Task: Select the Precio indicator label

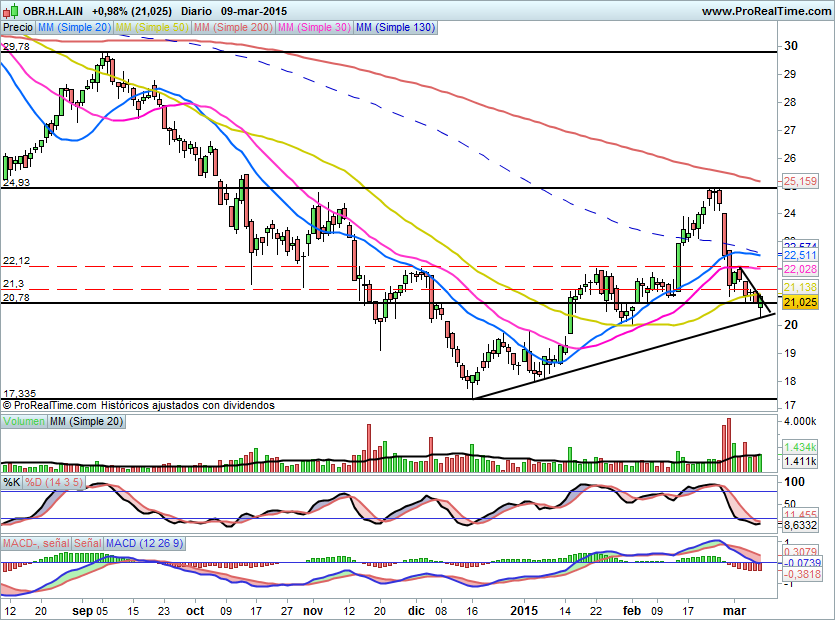Action: point(18,28)
